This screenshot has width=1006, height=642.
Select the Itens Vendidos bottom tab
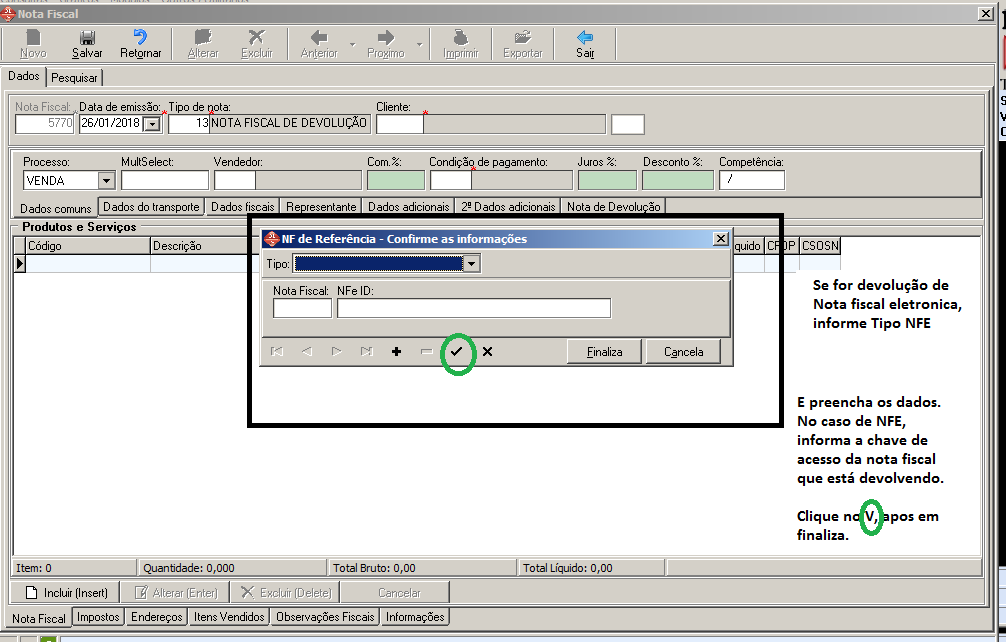pyautogui.click(x=229, y=616)
